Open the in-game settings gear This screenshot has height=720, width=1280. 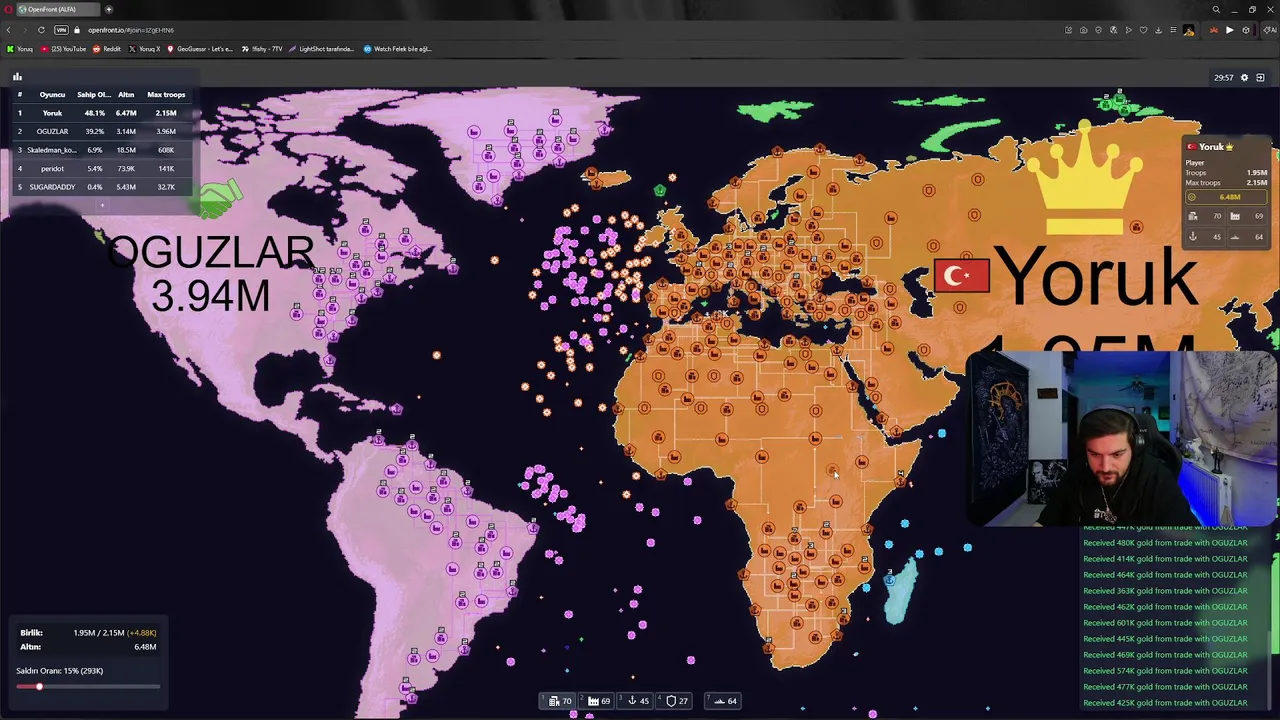(x=1244, y=77)
